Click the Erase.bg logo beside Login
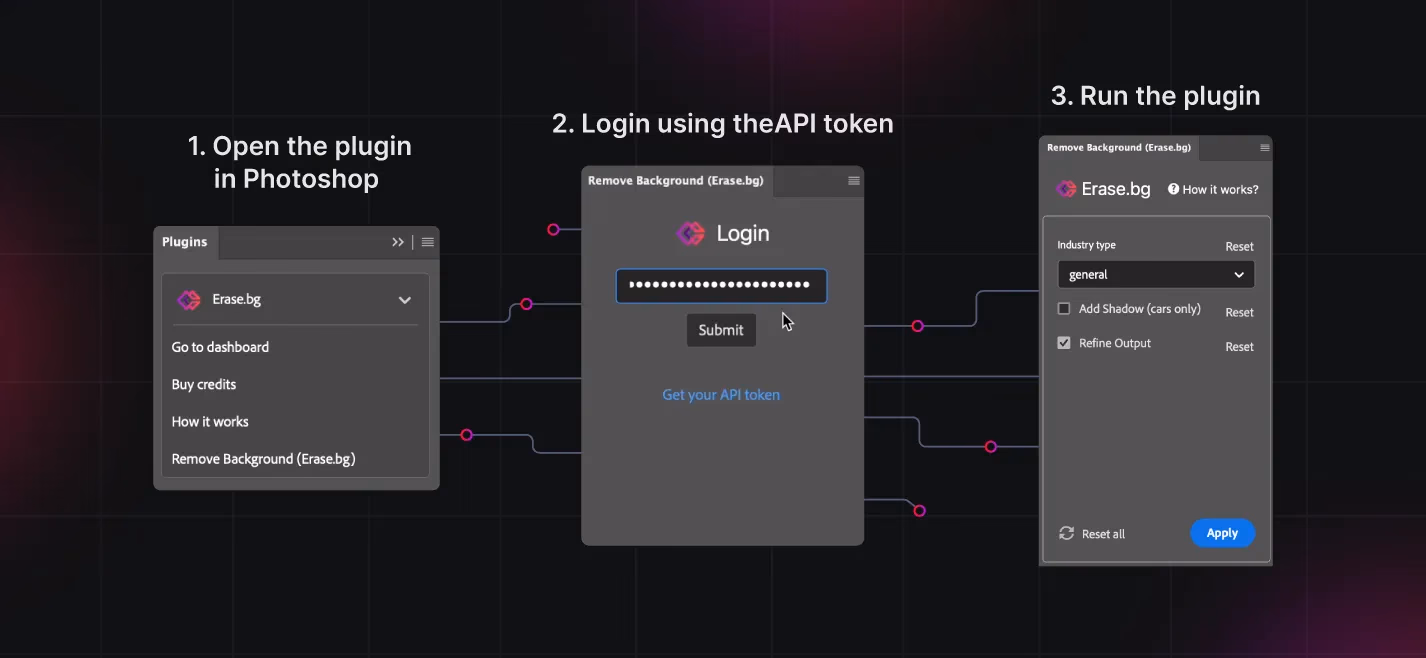The width and height of the screenshot is (1426, 658). point(690,234)
